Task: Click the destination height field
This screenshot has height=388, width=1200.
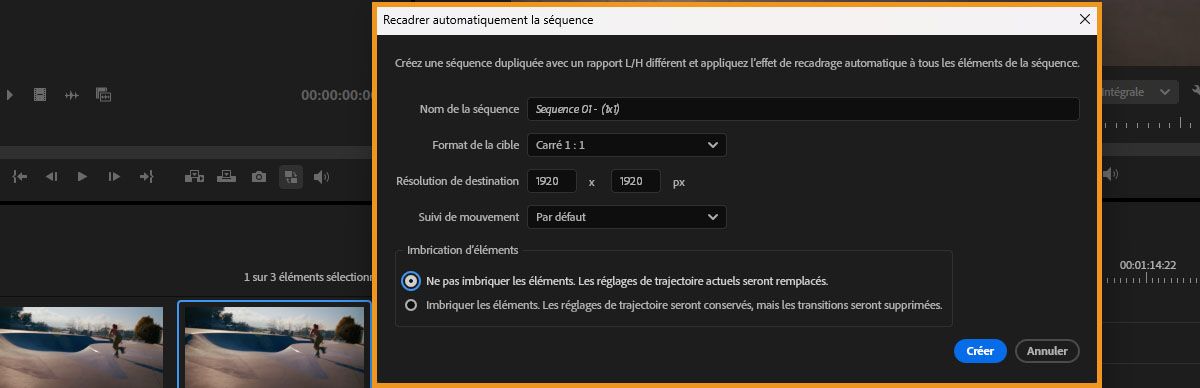Action: pyautogui.click(x=636, y=181)
